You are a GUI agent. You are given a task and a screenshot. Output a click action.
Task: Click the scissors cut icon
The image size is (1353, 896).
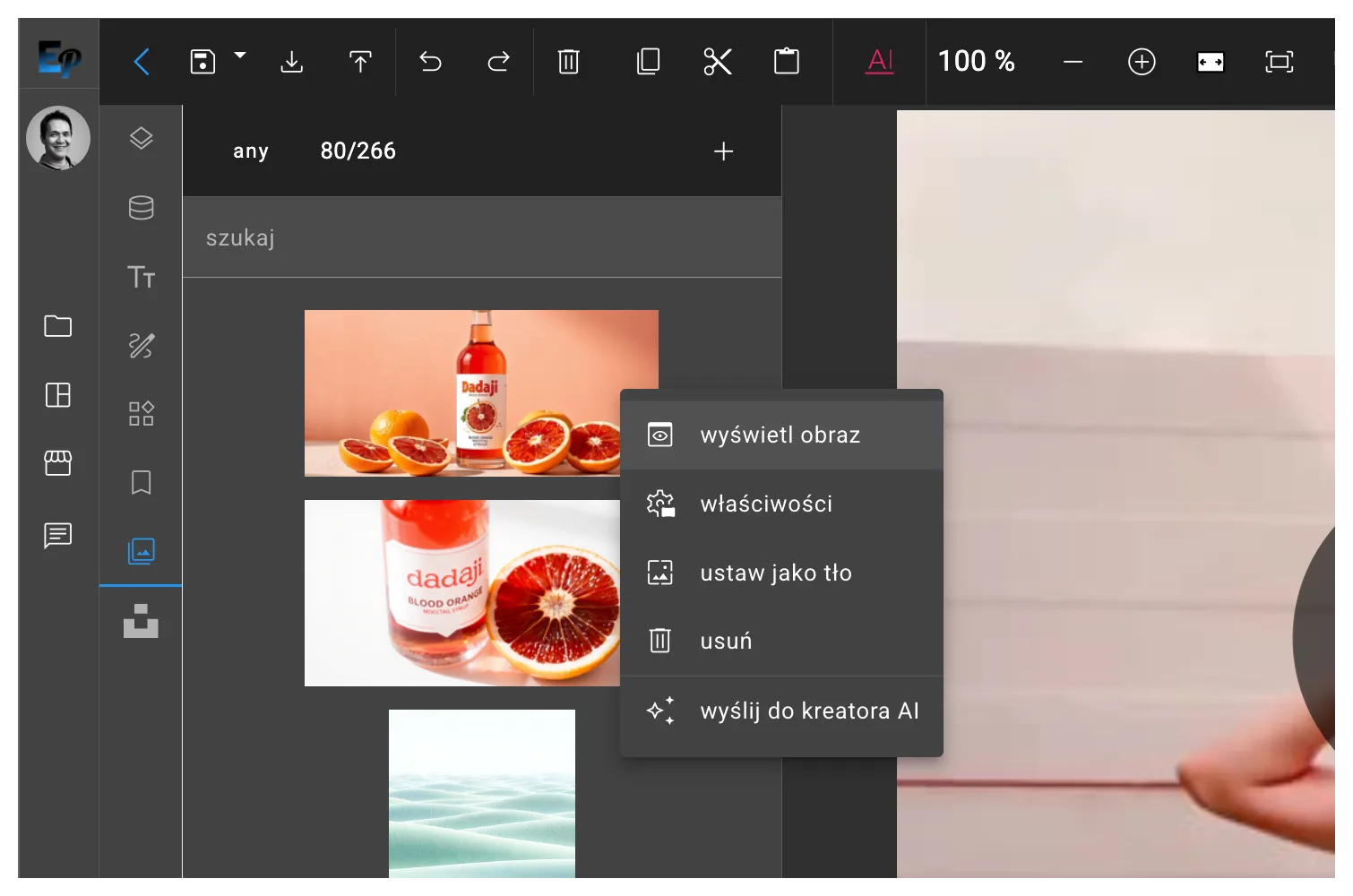tap(718, 62)
